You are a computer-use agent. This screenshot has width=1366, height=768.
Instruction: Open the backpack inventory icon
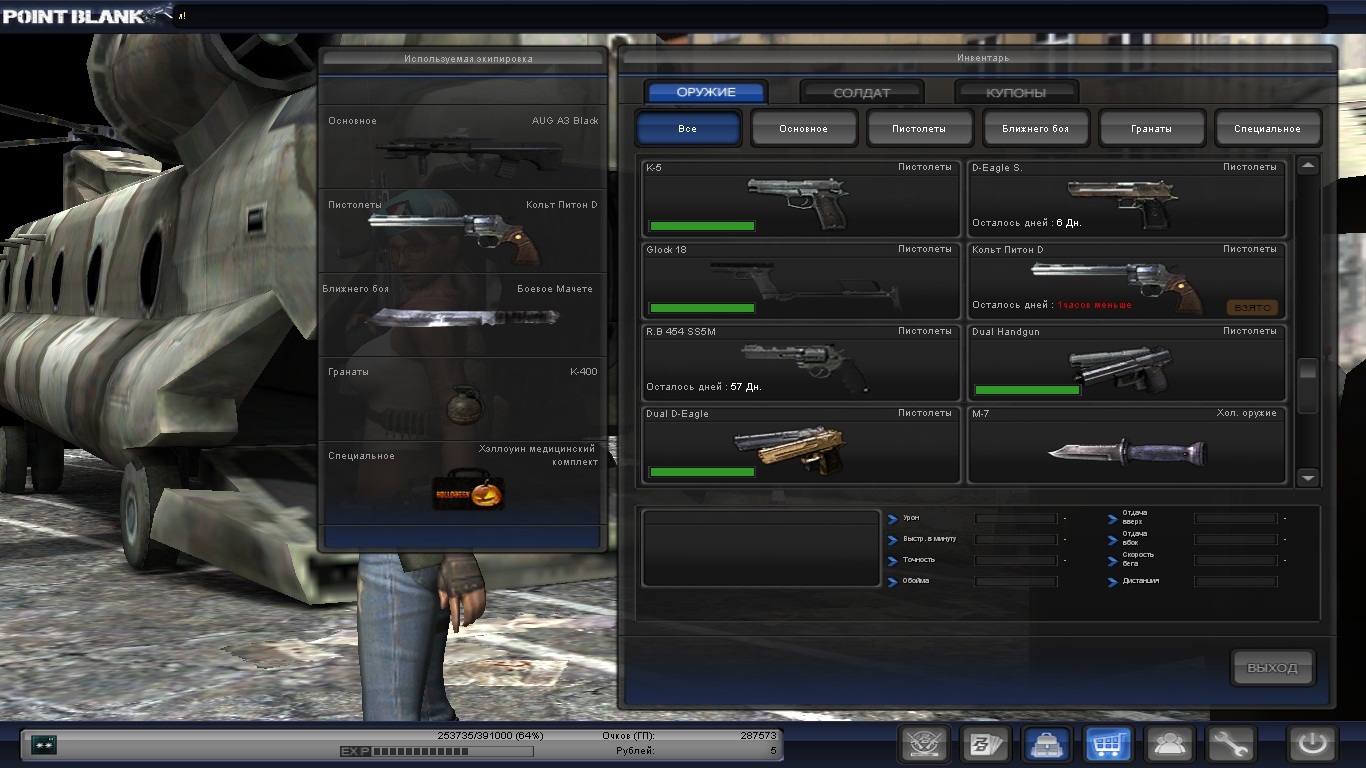coord(1047,744)
